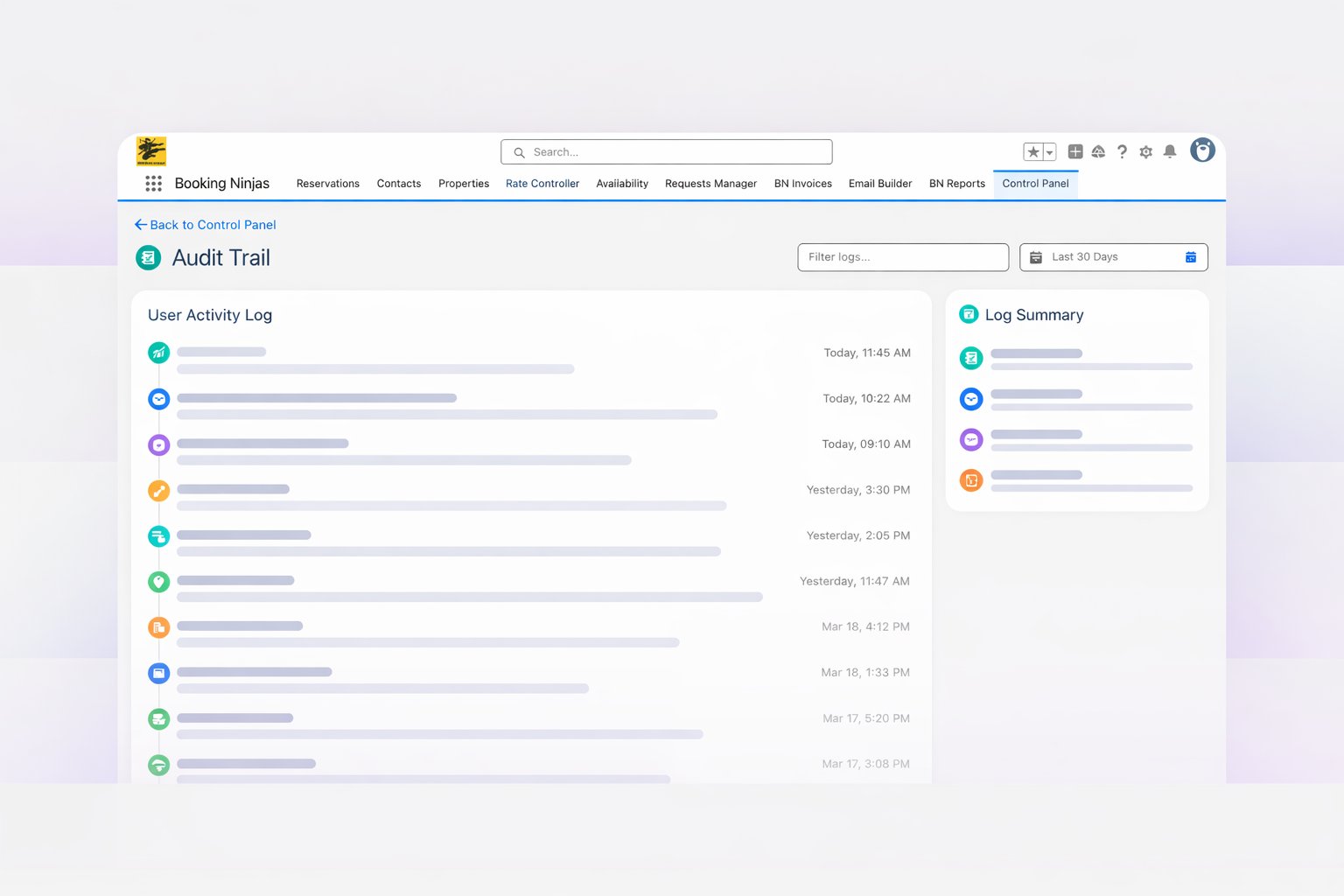The image size is (1344, 896).
Task: Switch to the Control Panel tab
Action: (x=1035, y=184)
